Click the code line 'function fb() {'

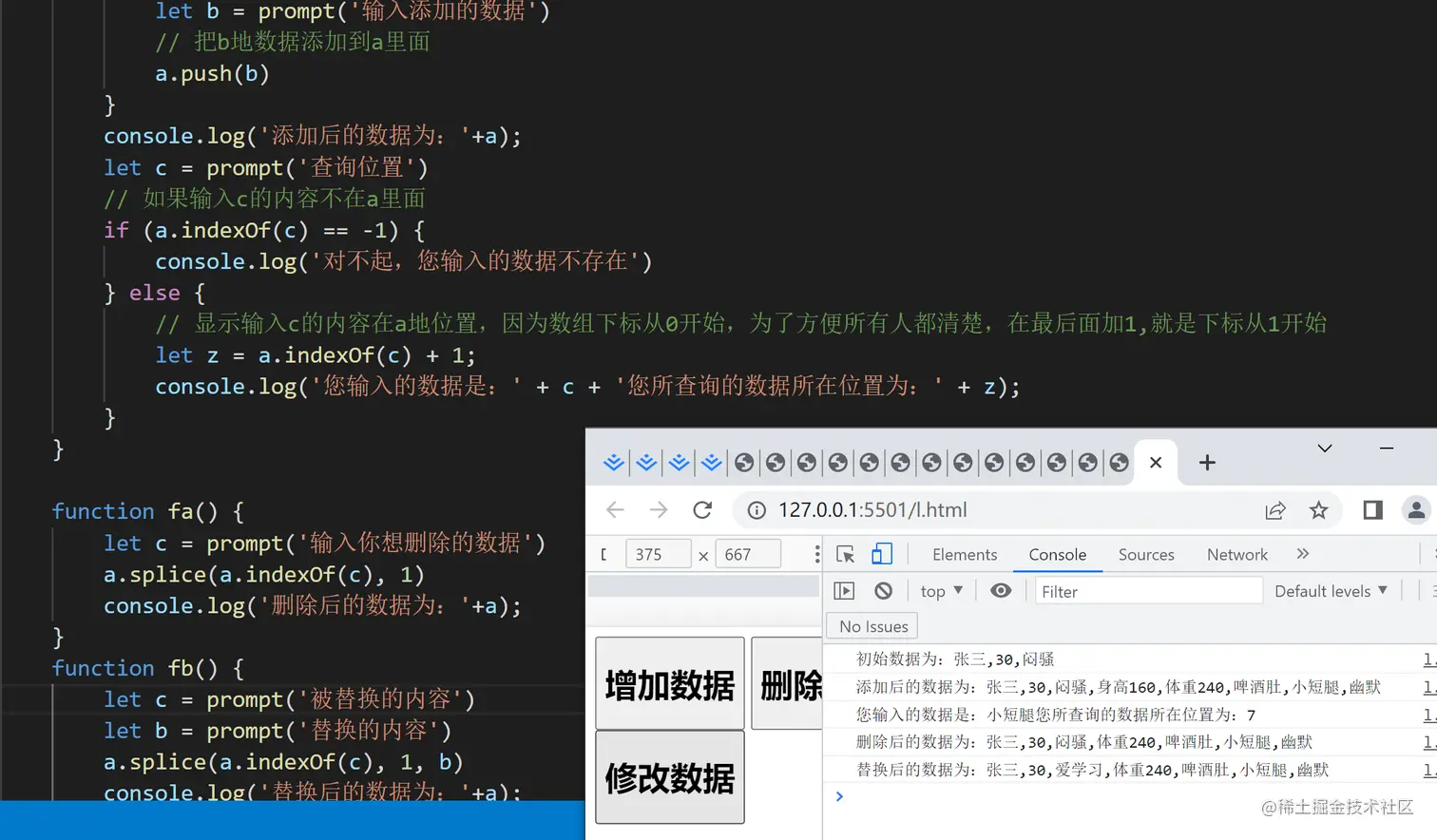coord(148,668)
